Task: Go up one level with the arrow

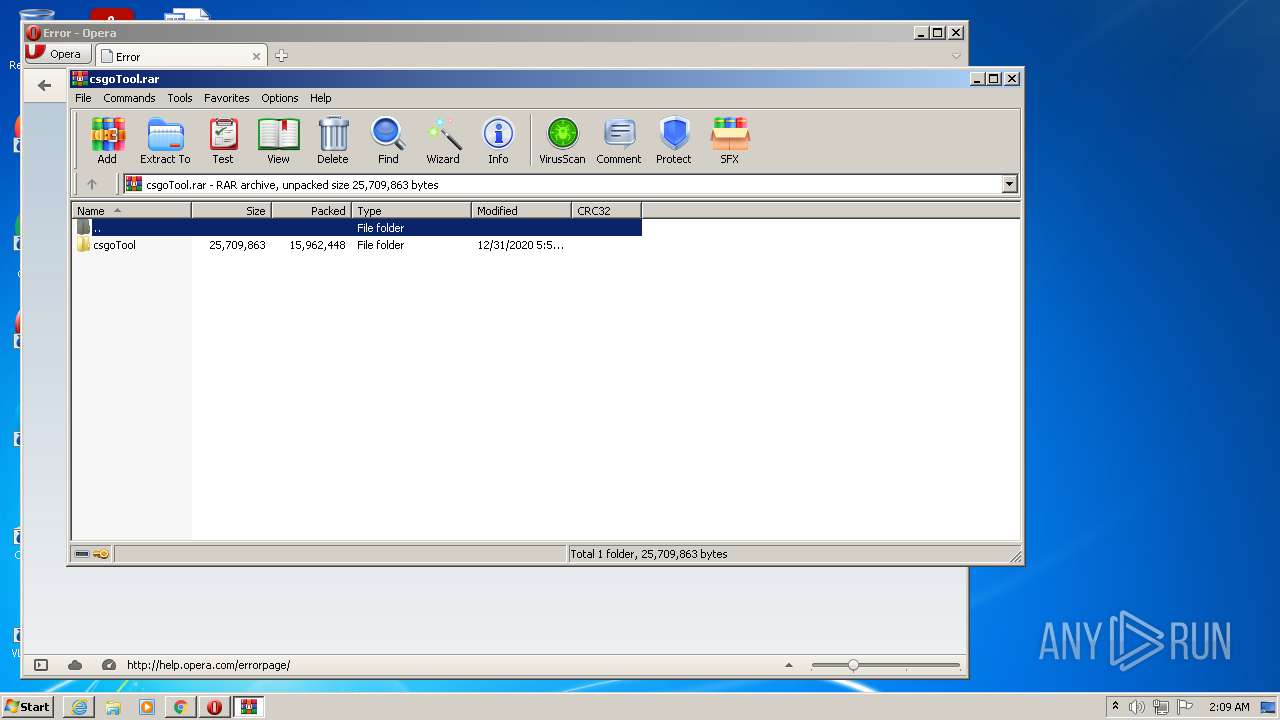Action: tap(92, 184)
